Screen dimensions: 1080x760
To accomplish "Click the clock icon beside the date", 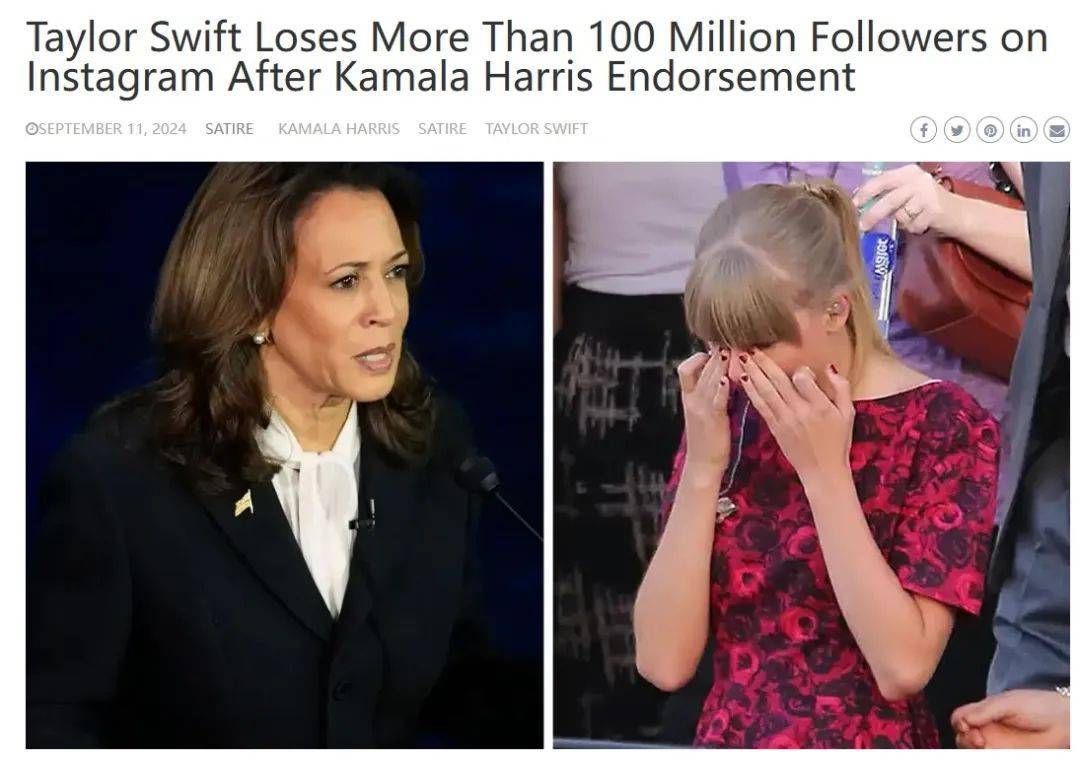I will (x=31, y=129).
